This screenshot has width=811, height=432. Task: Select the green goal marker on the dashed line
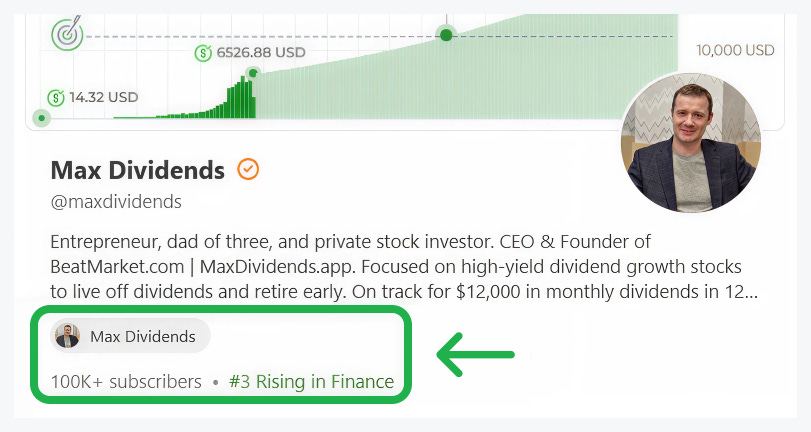[x=447, y=35]
